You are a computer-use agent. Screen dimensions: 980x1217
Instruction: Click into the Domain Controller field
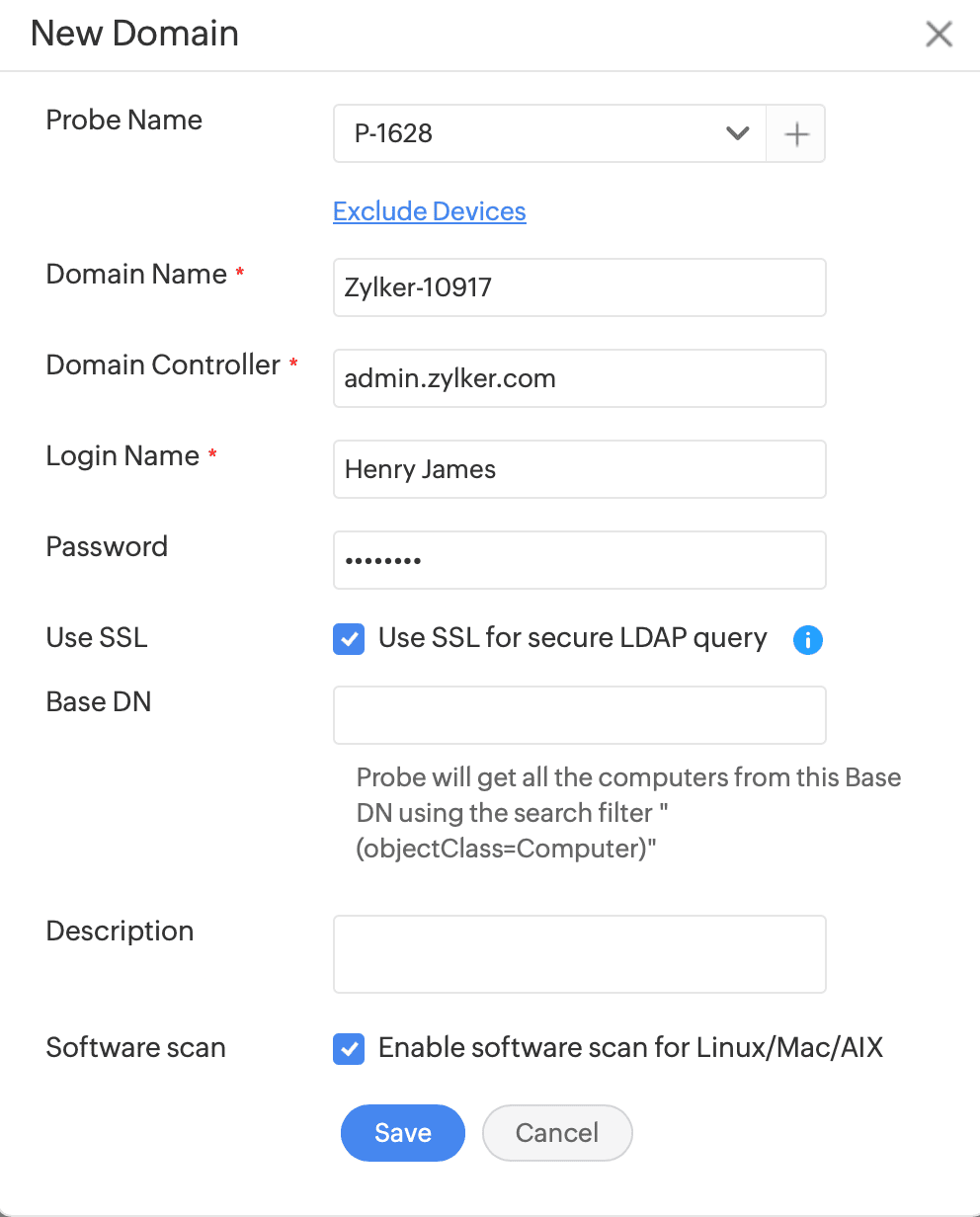coord(579,378)
